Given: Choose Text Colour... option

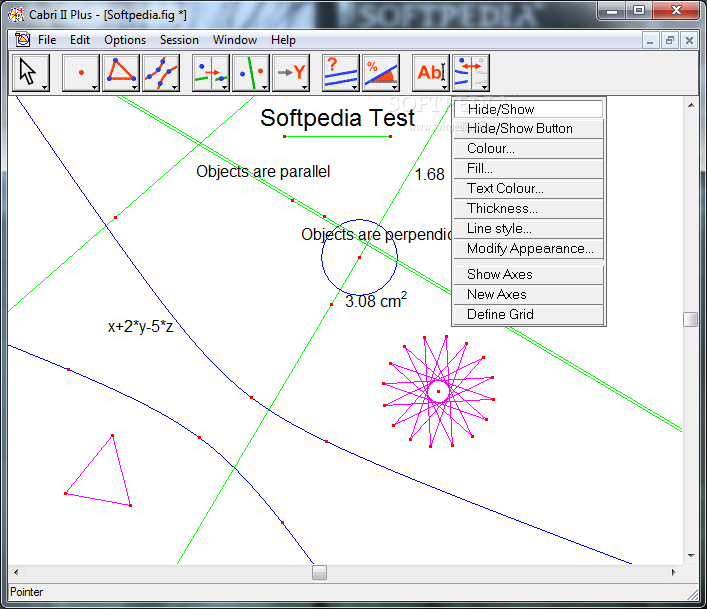Looking at the screenshot, I should click(x=528, y=188).
